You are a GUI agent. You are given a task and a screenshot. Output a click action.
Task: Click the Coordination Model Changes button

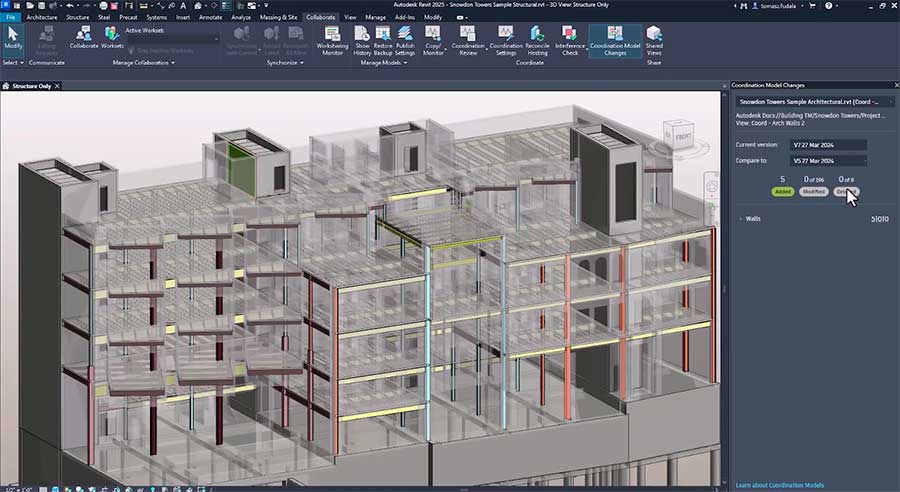614,40
